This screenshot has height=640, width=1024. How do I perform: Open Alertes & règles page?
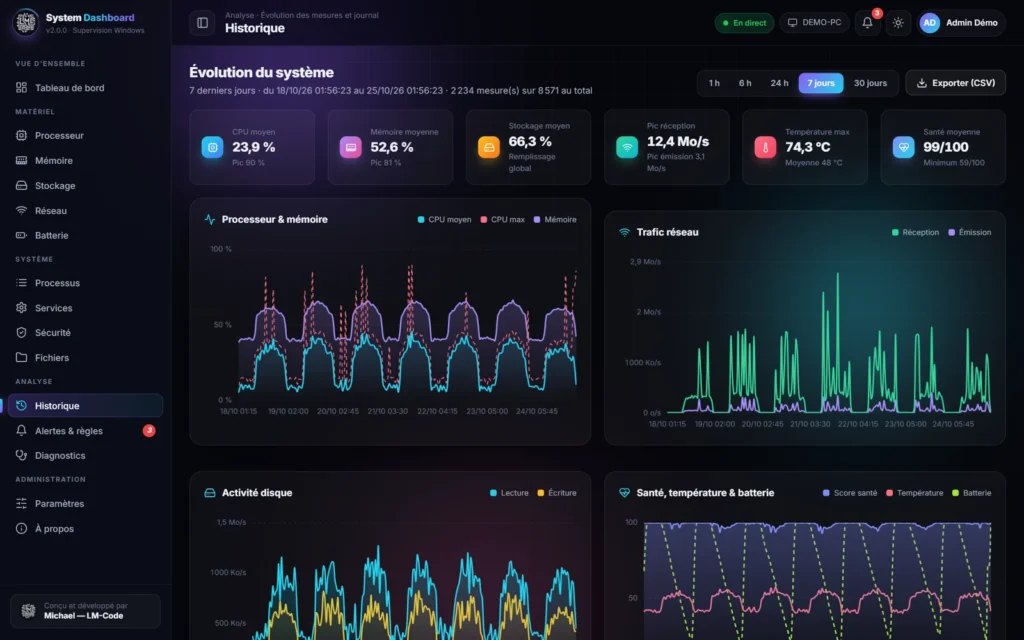pyautogui.click(x=86, y=430)
